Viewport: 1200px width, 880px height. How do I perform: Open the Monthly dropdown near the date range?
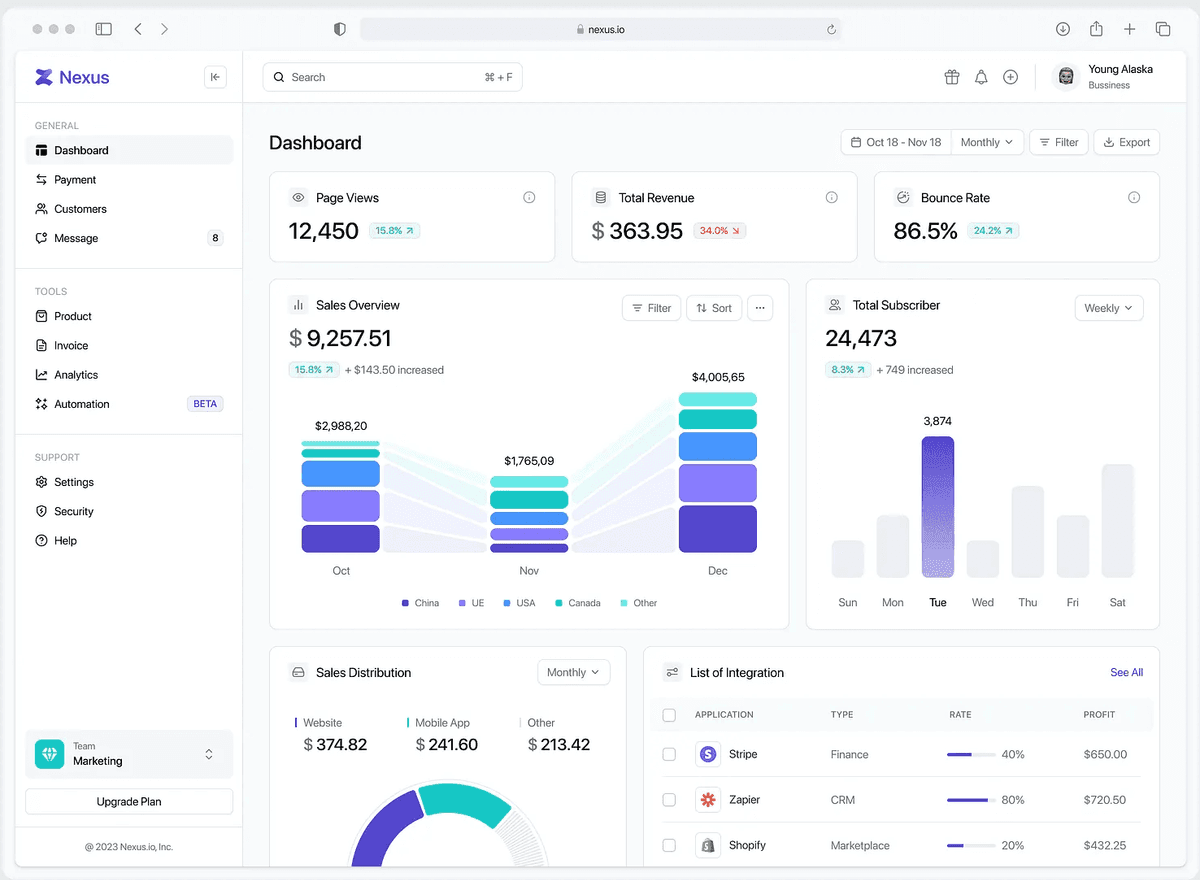pos(987,142)
